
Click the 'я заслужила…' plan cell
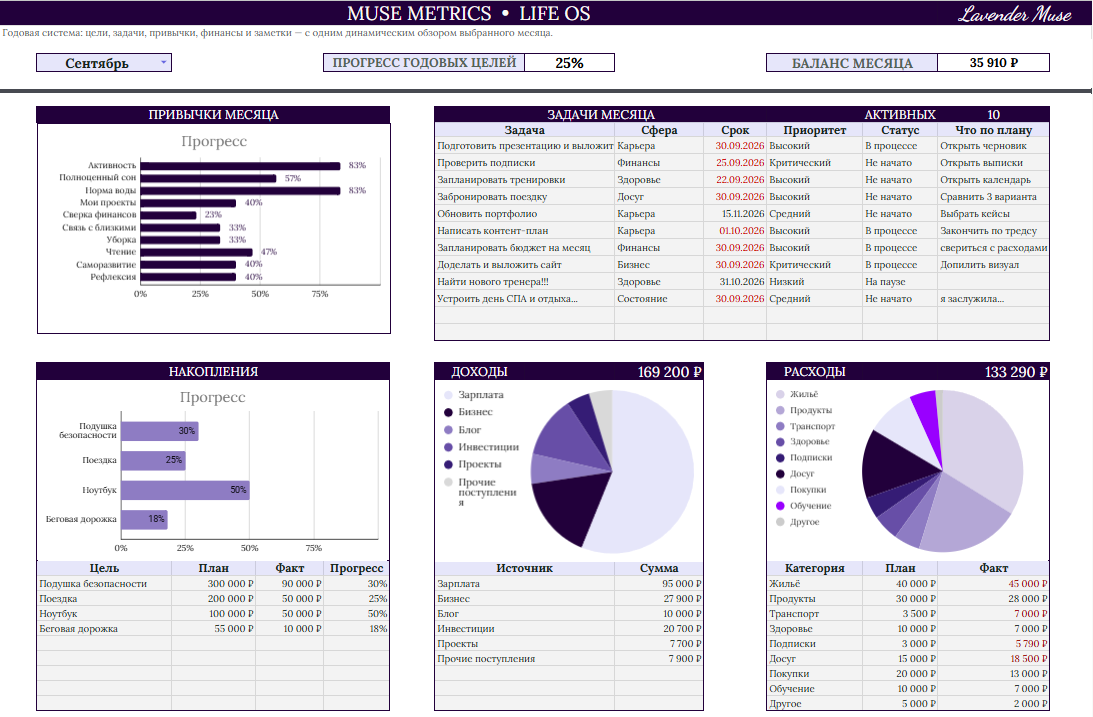(x=993, y=299)
